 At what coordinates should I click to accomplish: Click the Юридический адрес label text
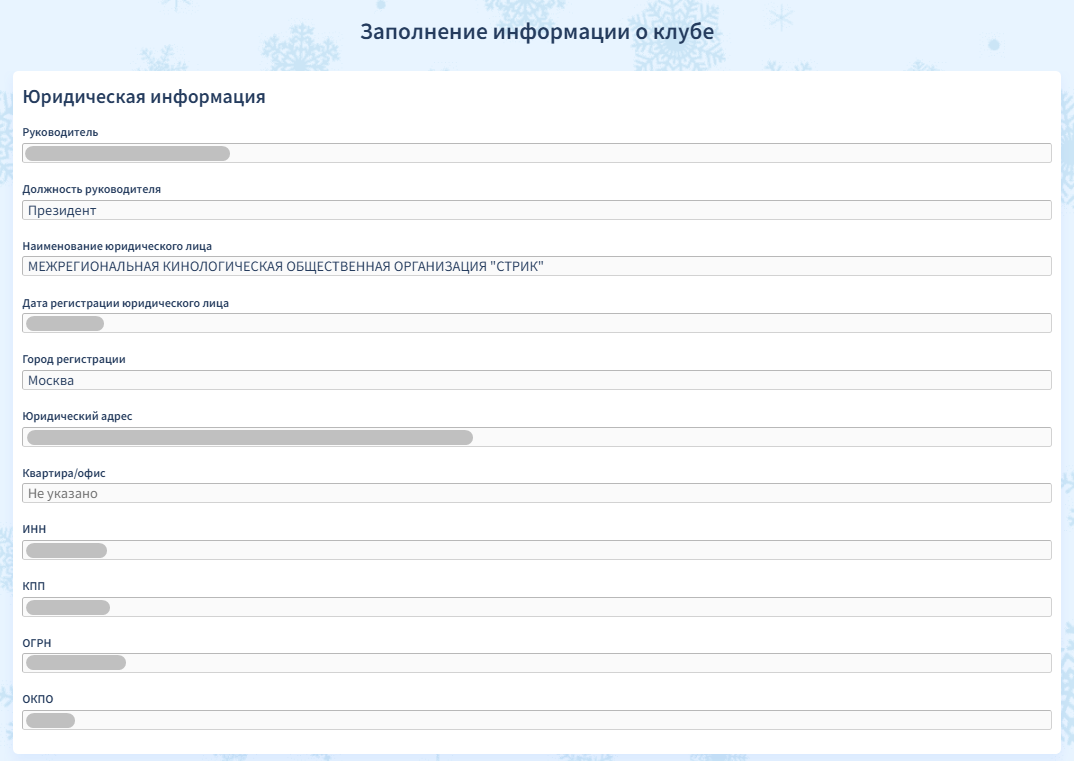[x=77, y=416]
